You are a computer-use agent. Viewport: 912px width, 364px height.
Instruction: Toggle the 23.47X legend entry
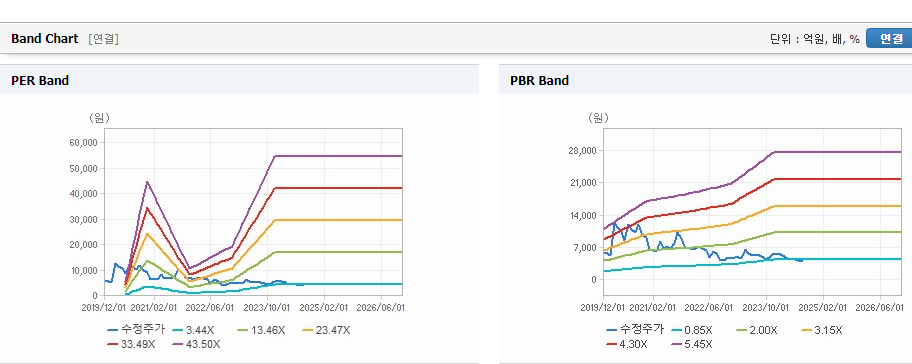[326, 330]
